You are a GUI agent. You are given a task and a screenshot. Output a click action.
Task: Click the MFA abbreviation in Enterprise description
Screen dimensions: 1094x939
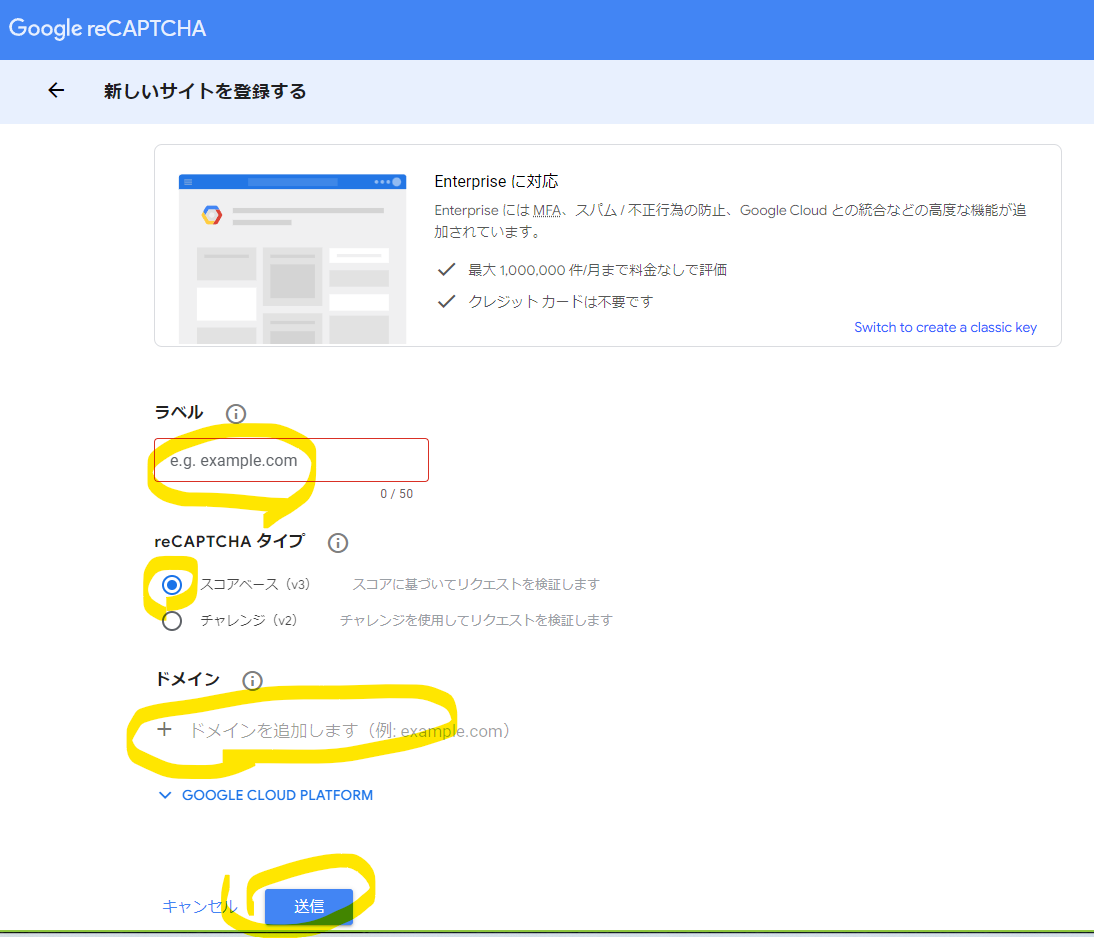547,210
